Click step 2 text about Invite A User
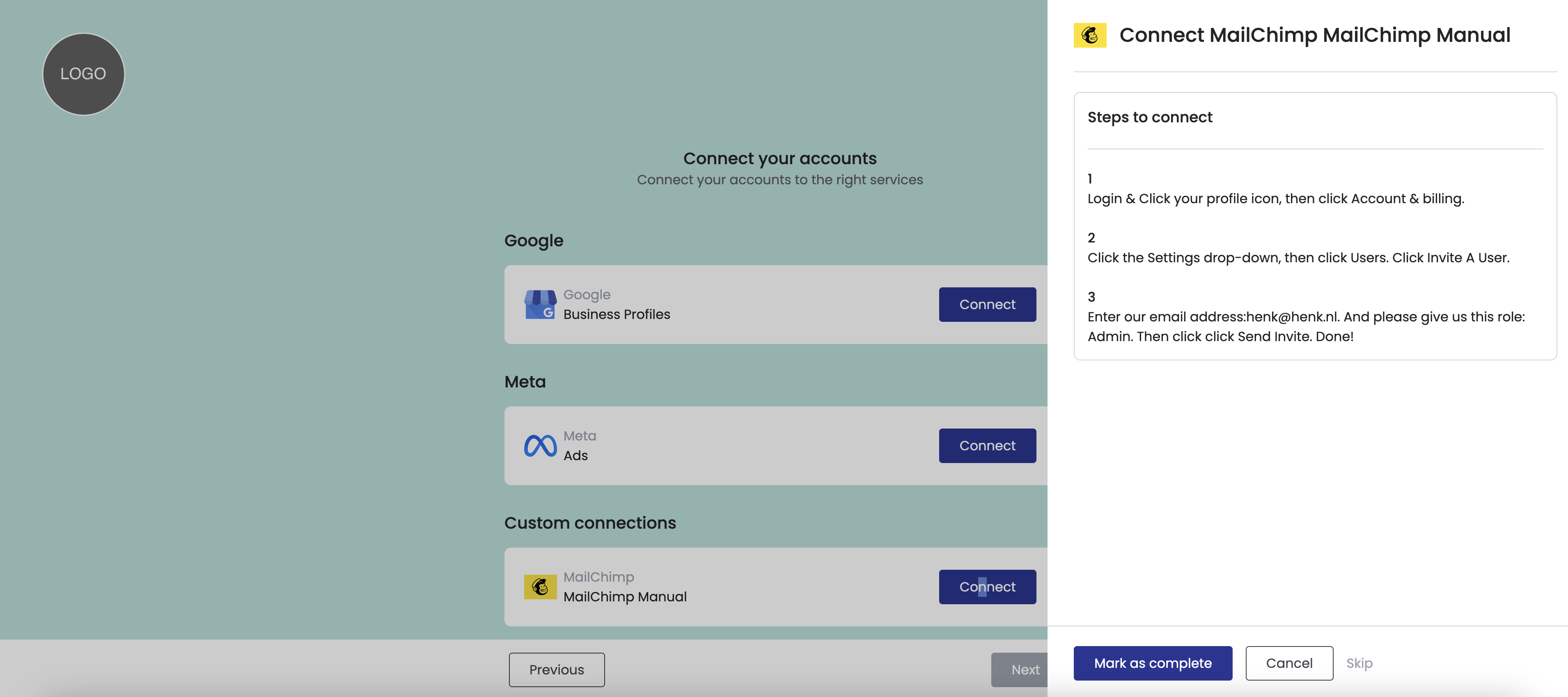Image resolution: width=1568 pixels, height=697 pixels. tap(1298, 257)
